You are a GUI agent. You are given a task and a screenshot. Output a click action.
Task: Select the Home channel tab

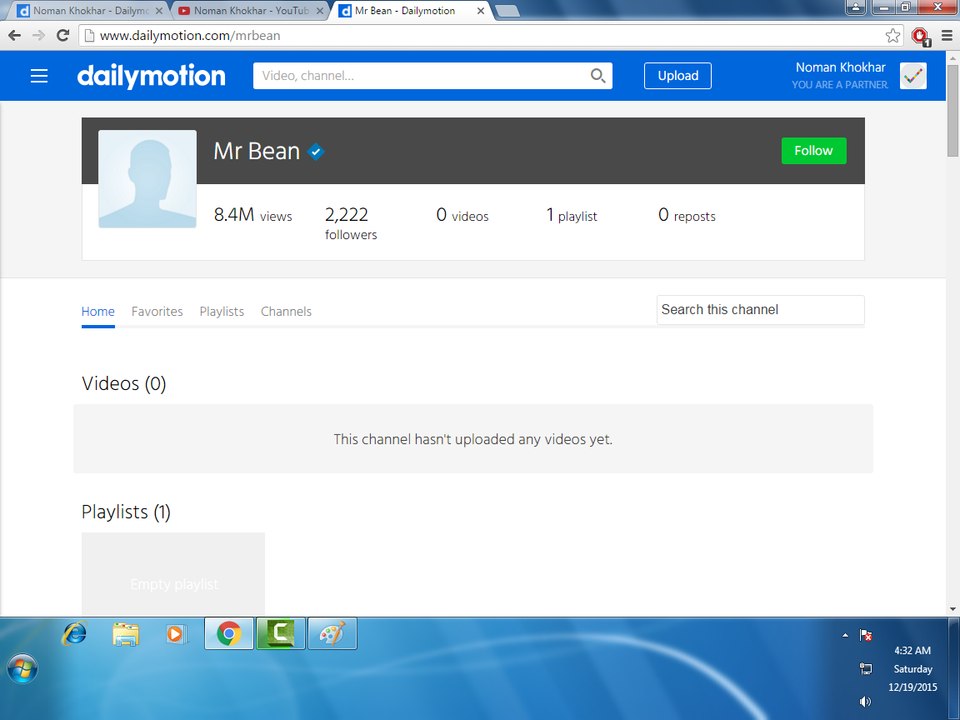98,311
